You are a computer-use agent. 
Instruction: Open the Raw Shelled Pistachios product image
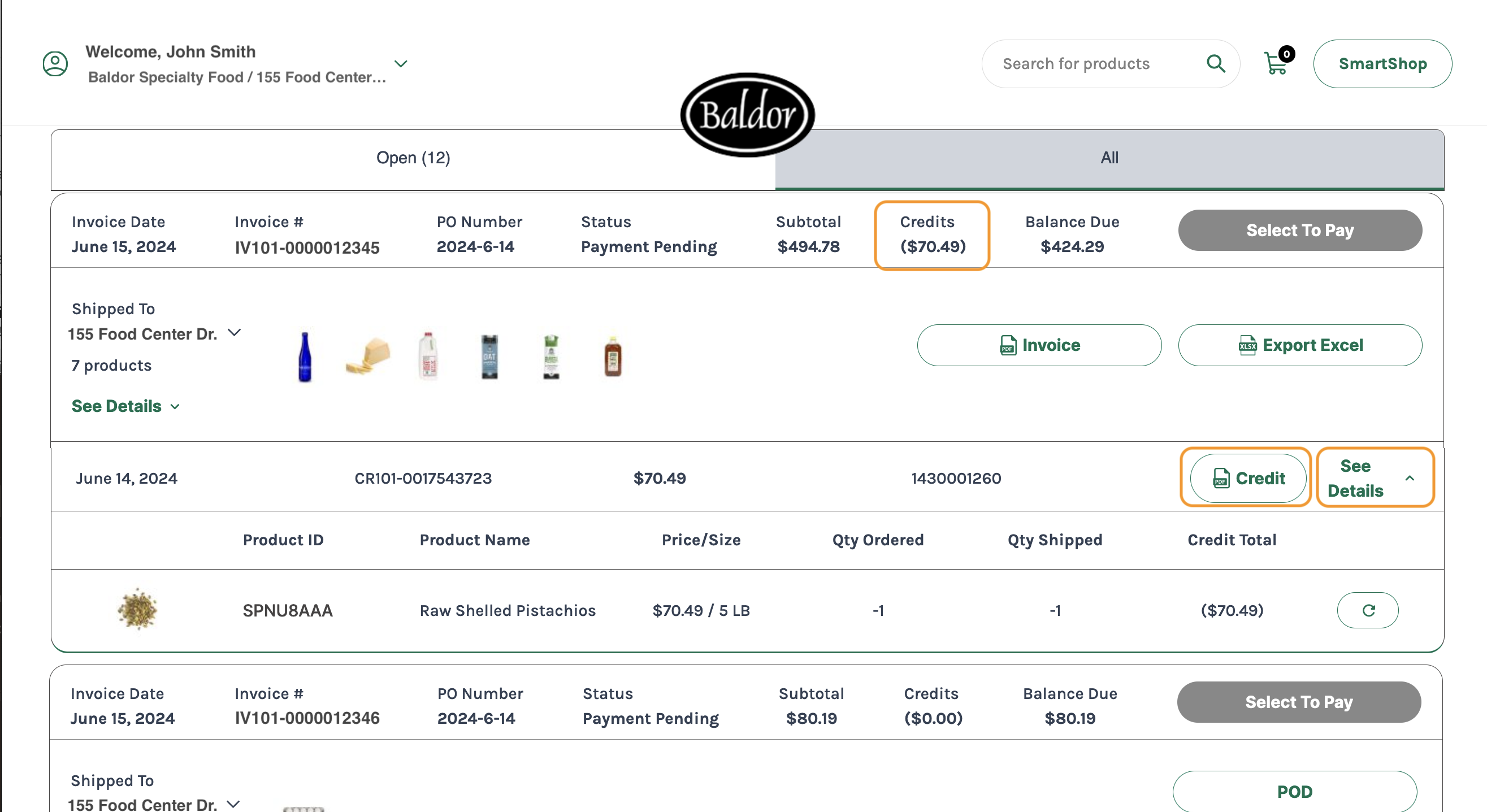(x=137, y=609)
